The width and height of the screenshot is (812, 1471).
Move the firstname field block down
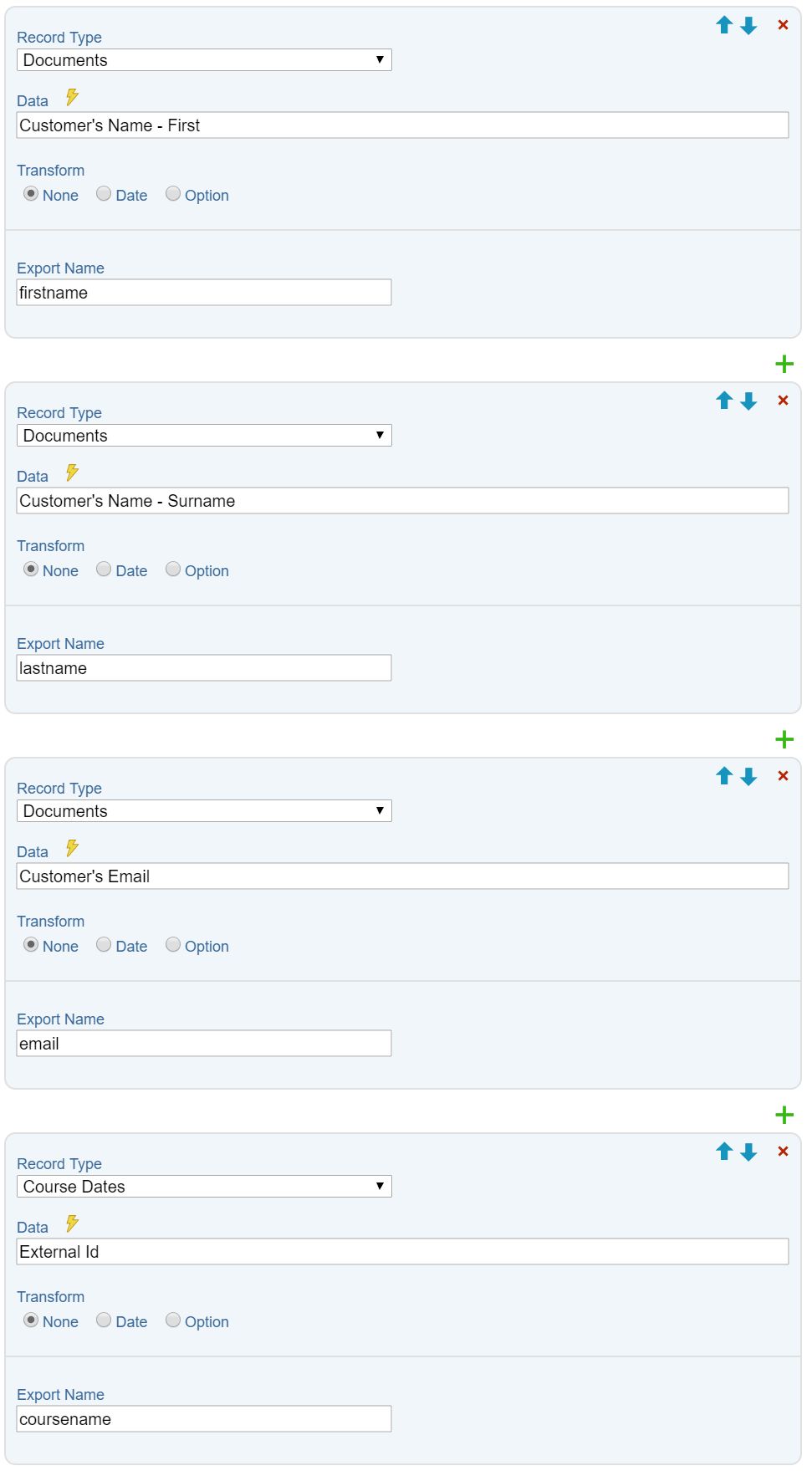point(748,26)
